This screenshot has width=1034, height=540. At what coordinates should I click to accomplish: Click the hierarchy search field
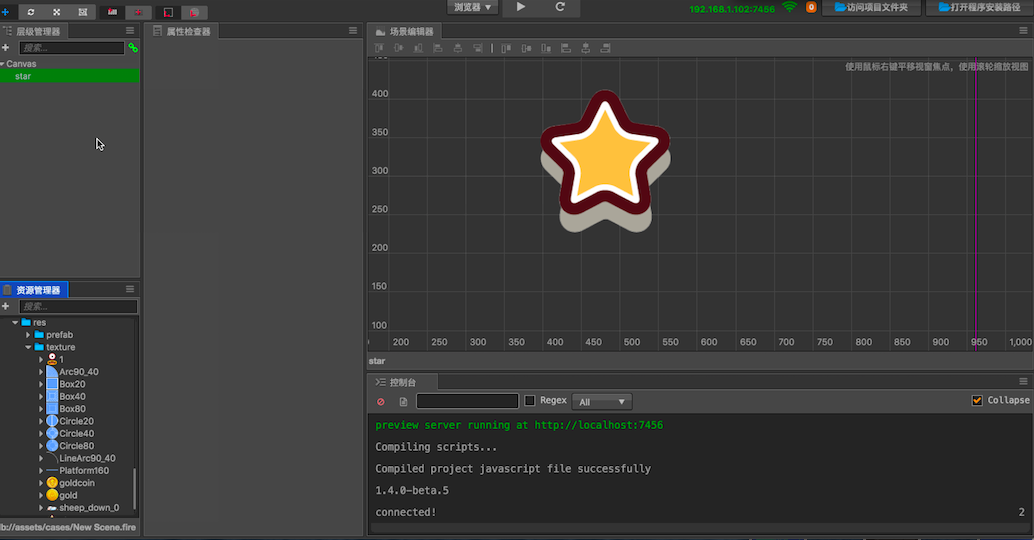[71, 47]
